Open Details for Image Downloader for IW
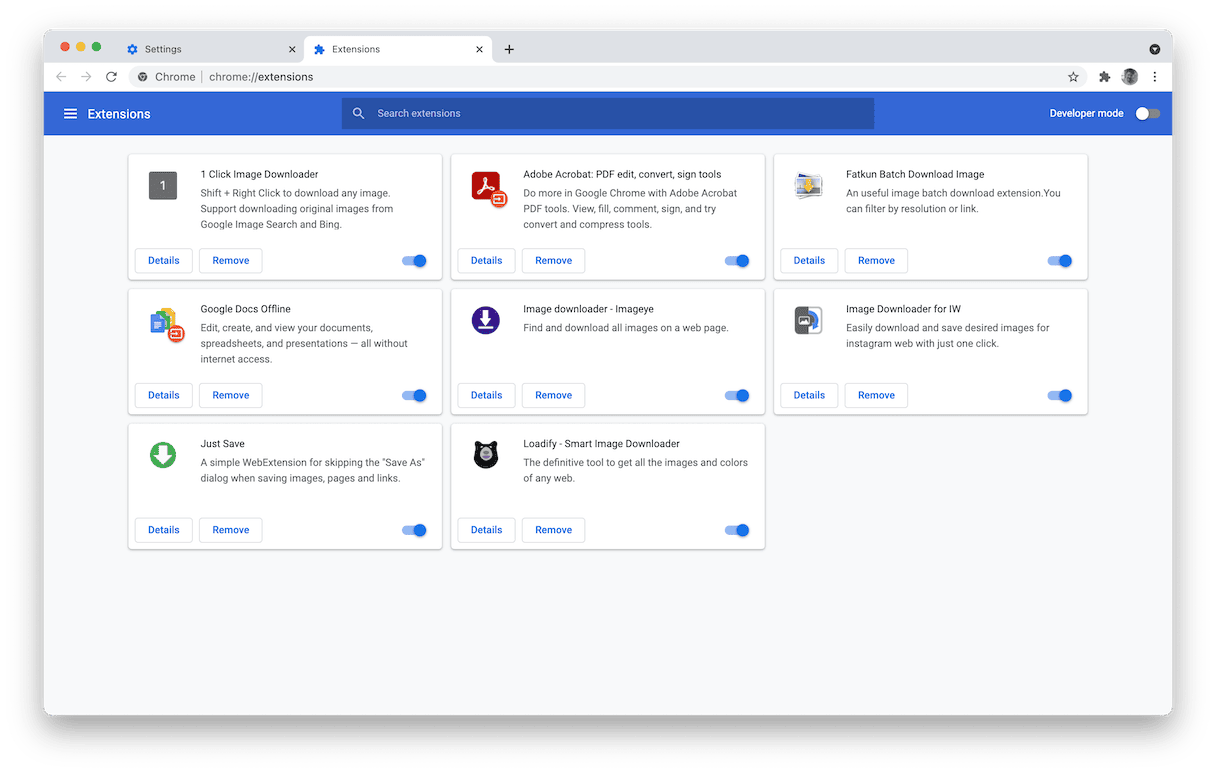Screen dimensions: 1216x773 click(x=809, y=396)
